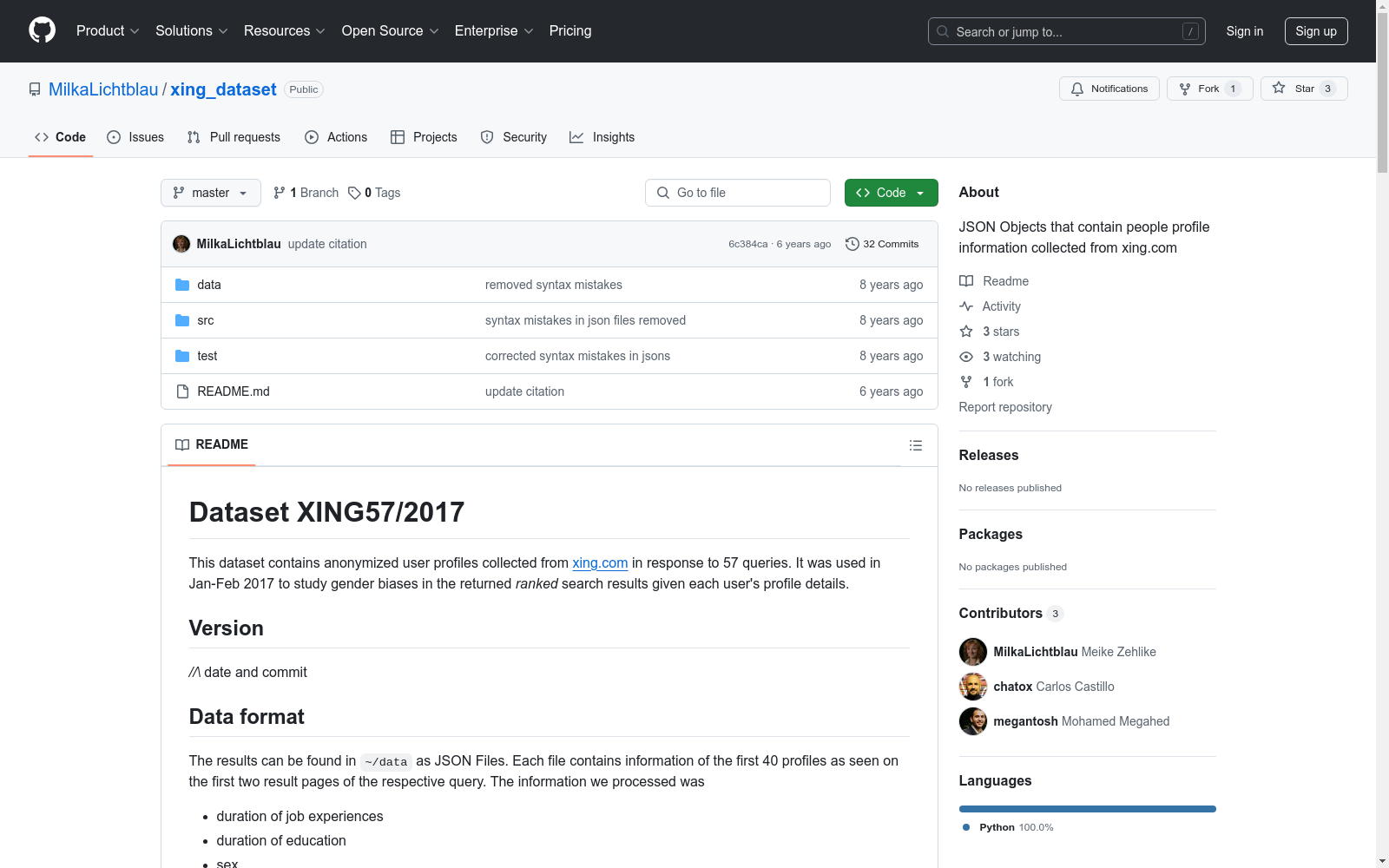Open the xing_dataset repository link
Viewport: 1389px width, 868px height.
(223, 89)
